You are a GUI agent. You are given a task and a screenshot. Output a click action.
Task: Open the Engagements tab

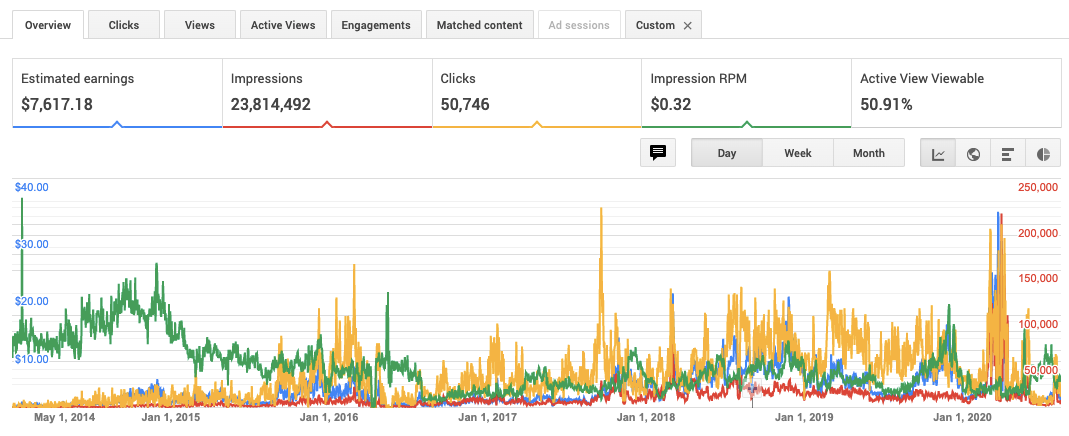[x=375, y=25]
